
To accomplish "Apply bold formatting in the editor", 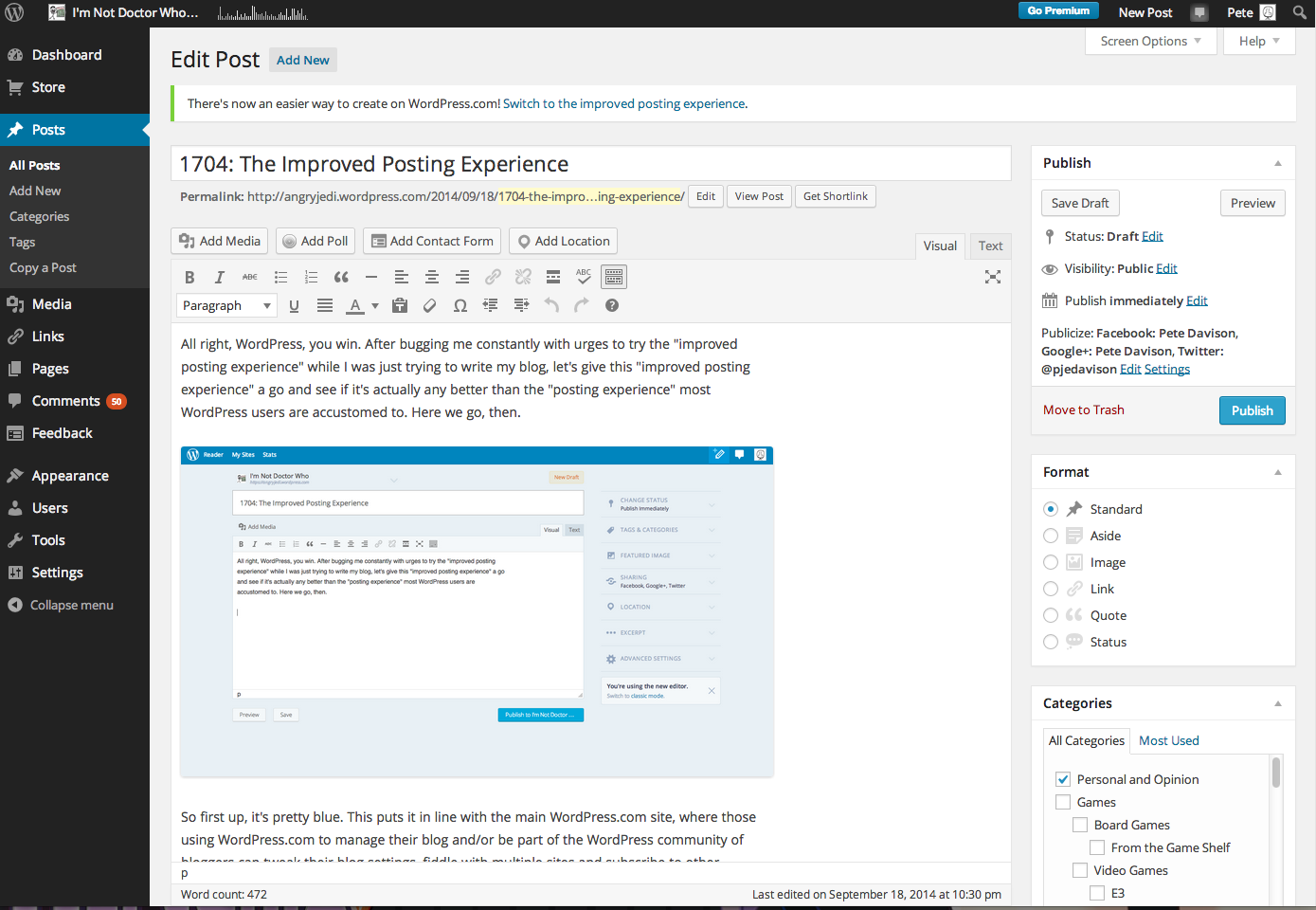I will click(x=189, y=276).
